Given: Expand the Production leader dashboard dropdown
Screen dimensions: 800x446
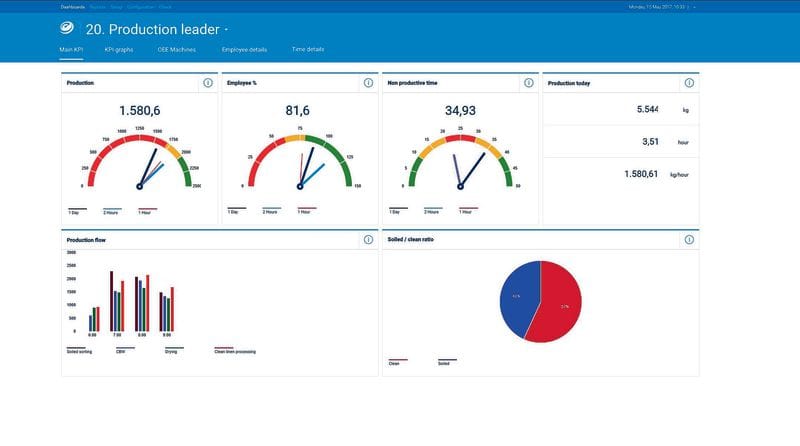Looking at the screenshot, I should click(x=226, y=30).
